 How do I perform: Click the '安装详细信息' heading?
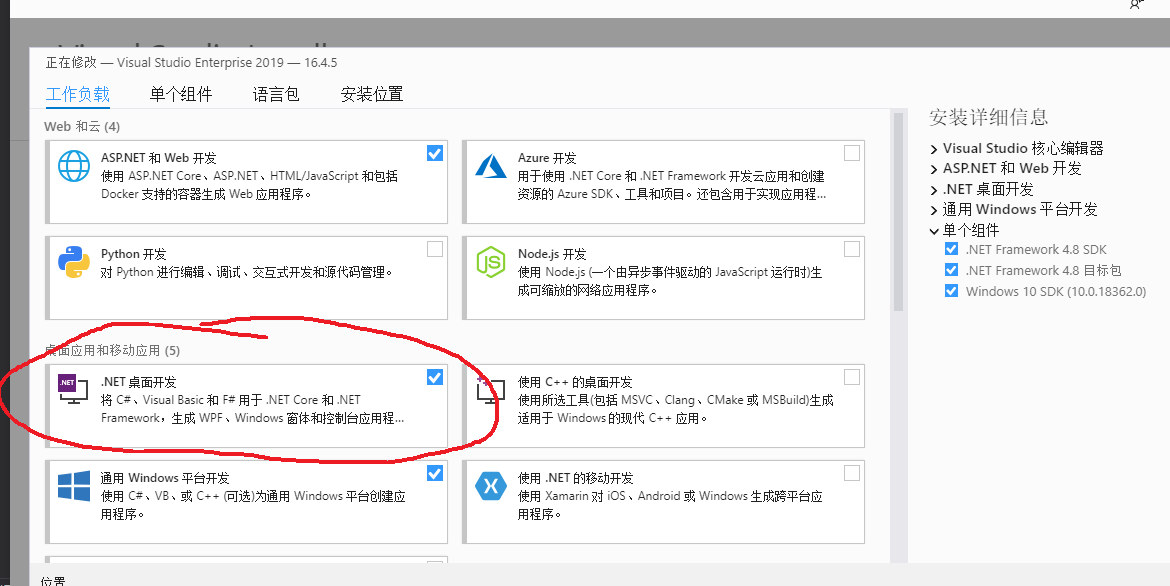(989, 117)
